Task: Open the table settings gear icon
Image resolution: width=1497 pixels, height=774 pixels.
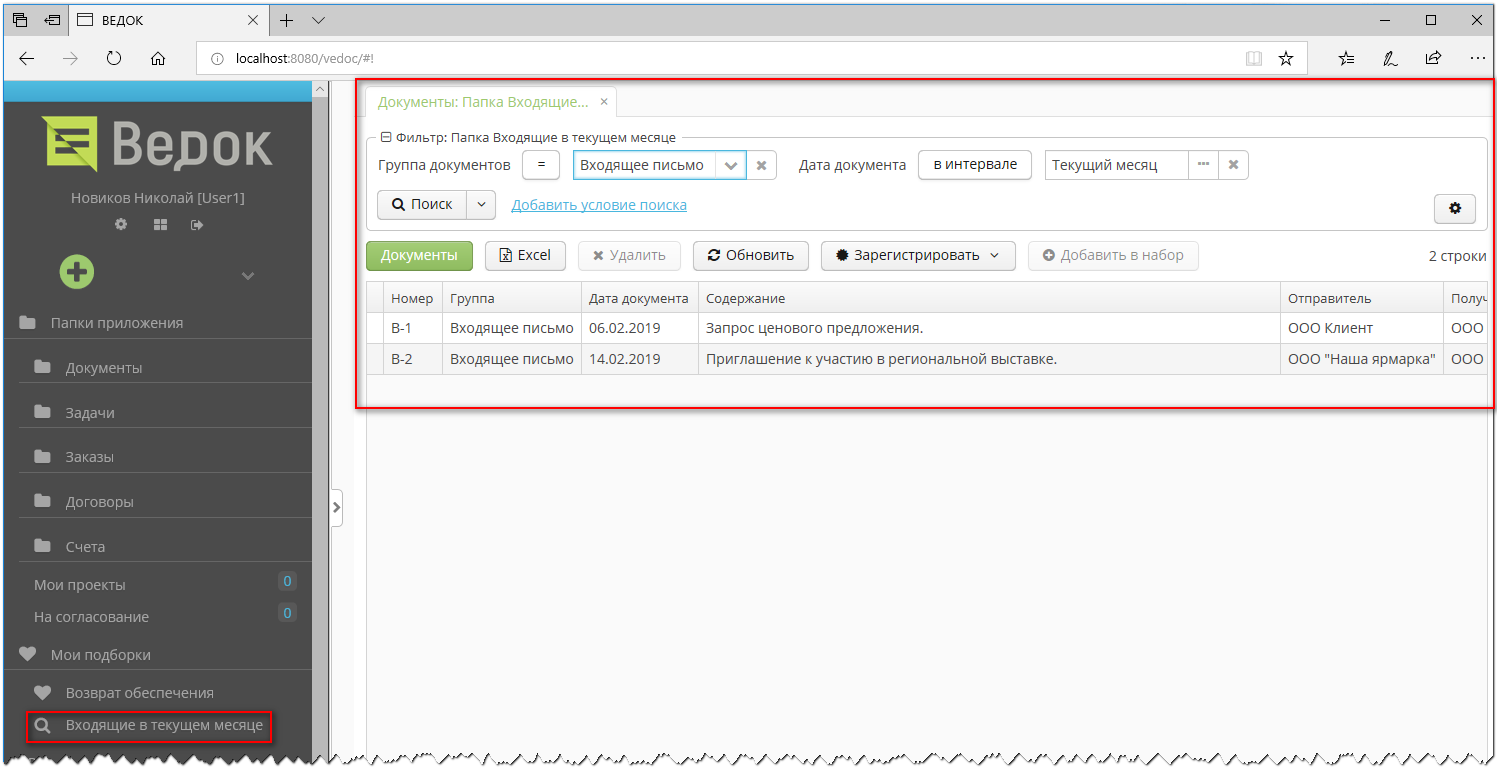Action: coord(1455,208)
